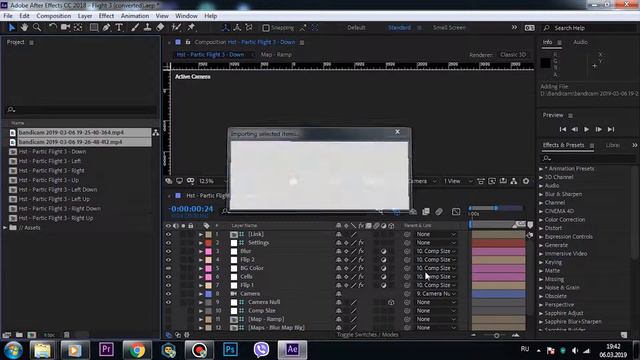640x360 pixels.
Task: Select the Zoom magnifier tool
Action: pos(37,27)
